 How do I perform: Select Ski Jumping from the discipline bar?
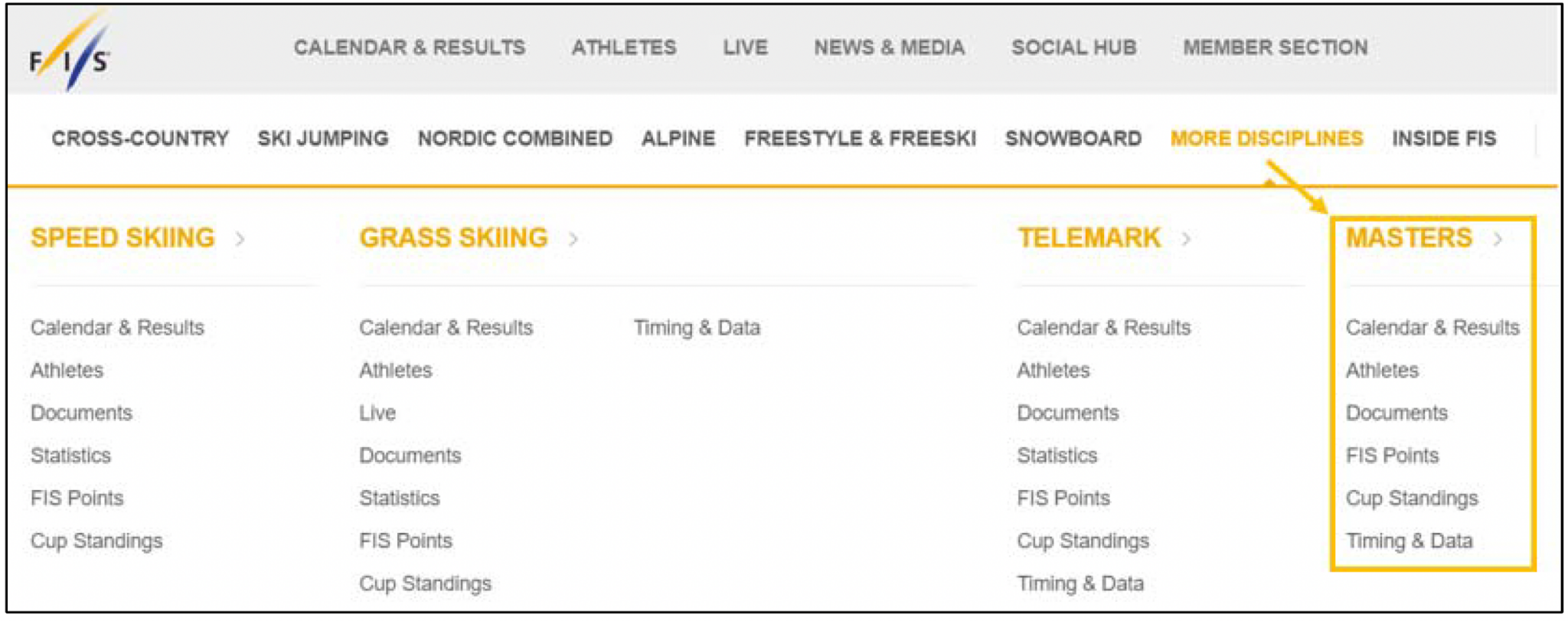pos(322,138)
